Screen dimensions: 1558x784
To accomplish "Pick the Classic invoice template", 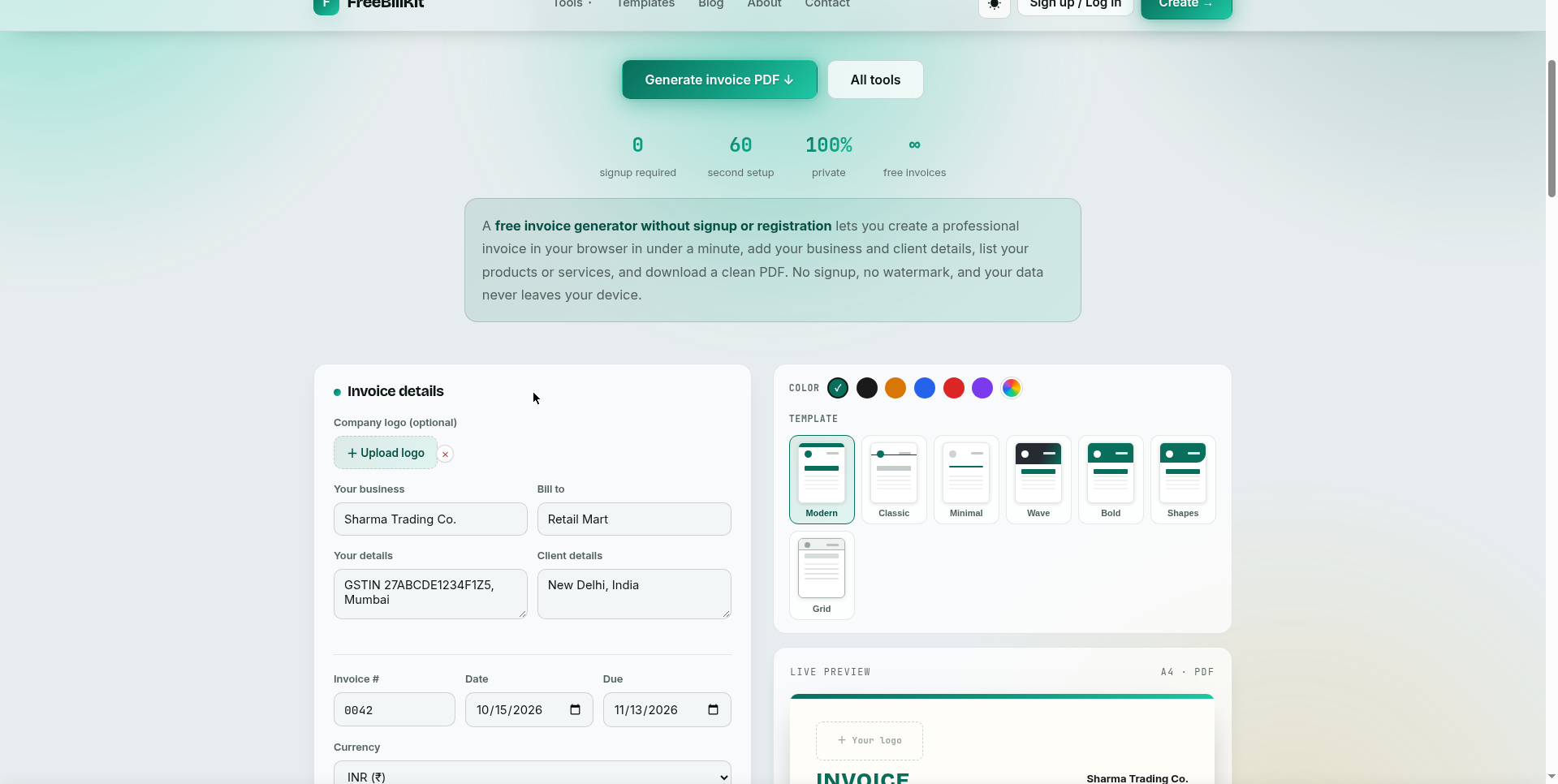I will point(894,480).
